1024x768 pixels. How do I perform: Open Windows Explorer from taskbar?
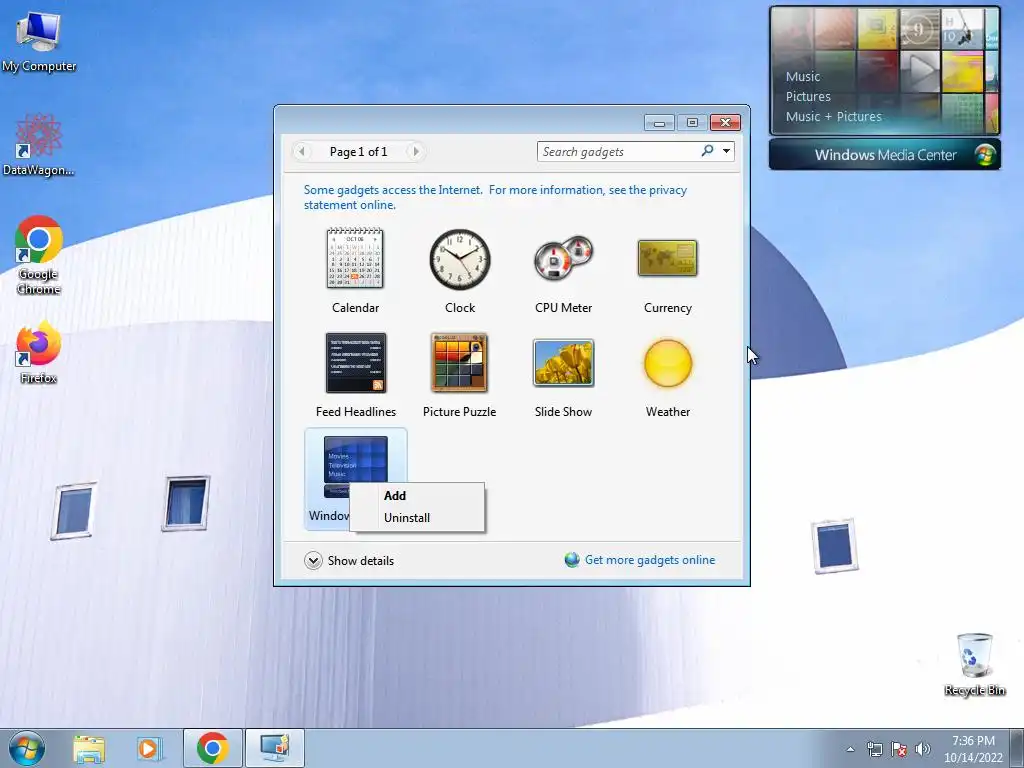pos(89,748)
